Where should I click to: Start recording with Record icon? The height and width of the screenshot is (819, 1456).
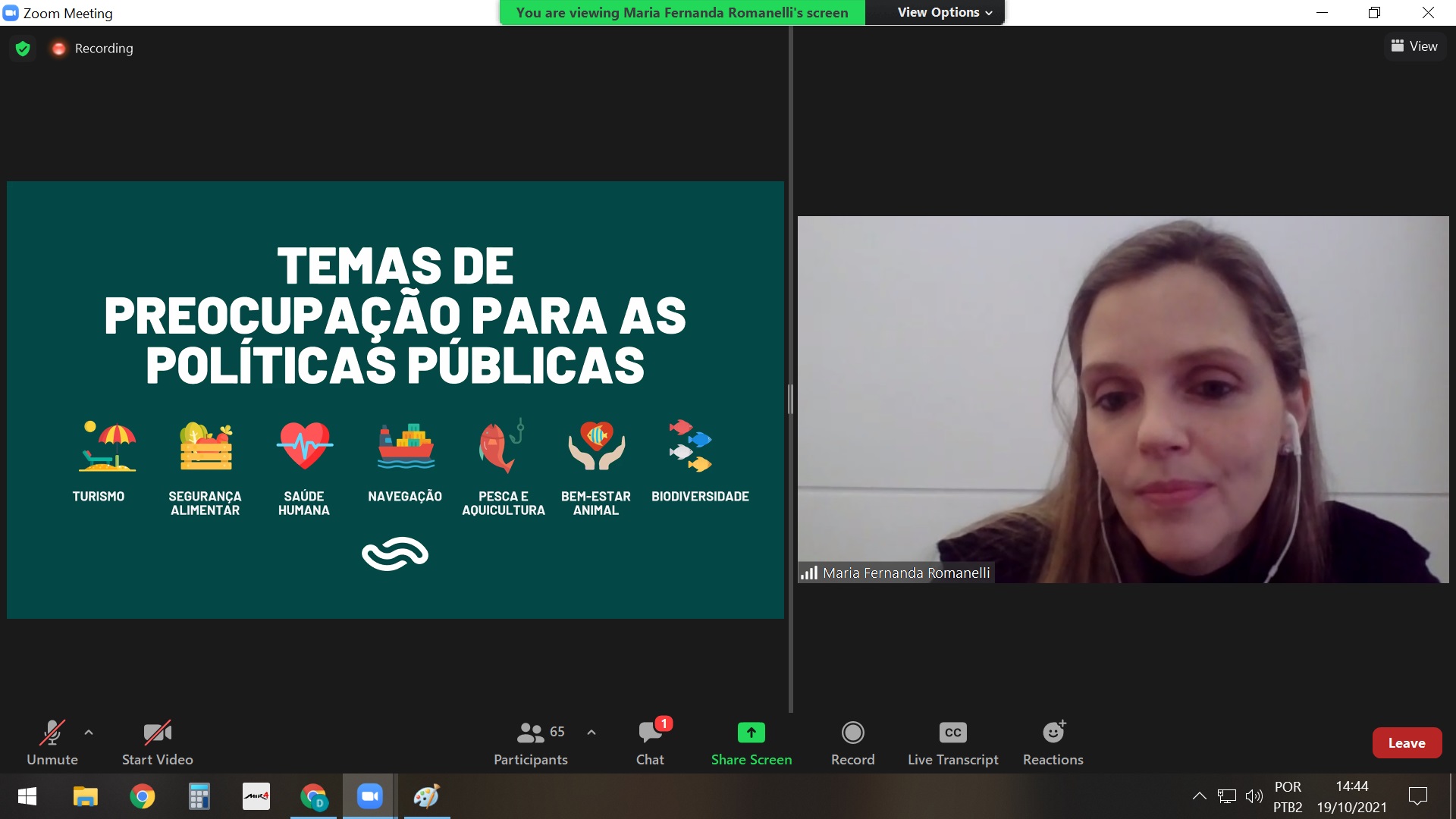[x=852, y=733]
